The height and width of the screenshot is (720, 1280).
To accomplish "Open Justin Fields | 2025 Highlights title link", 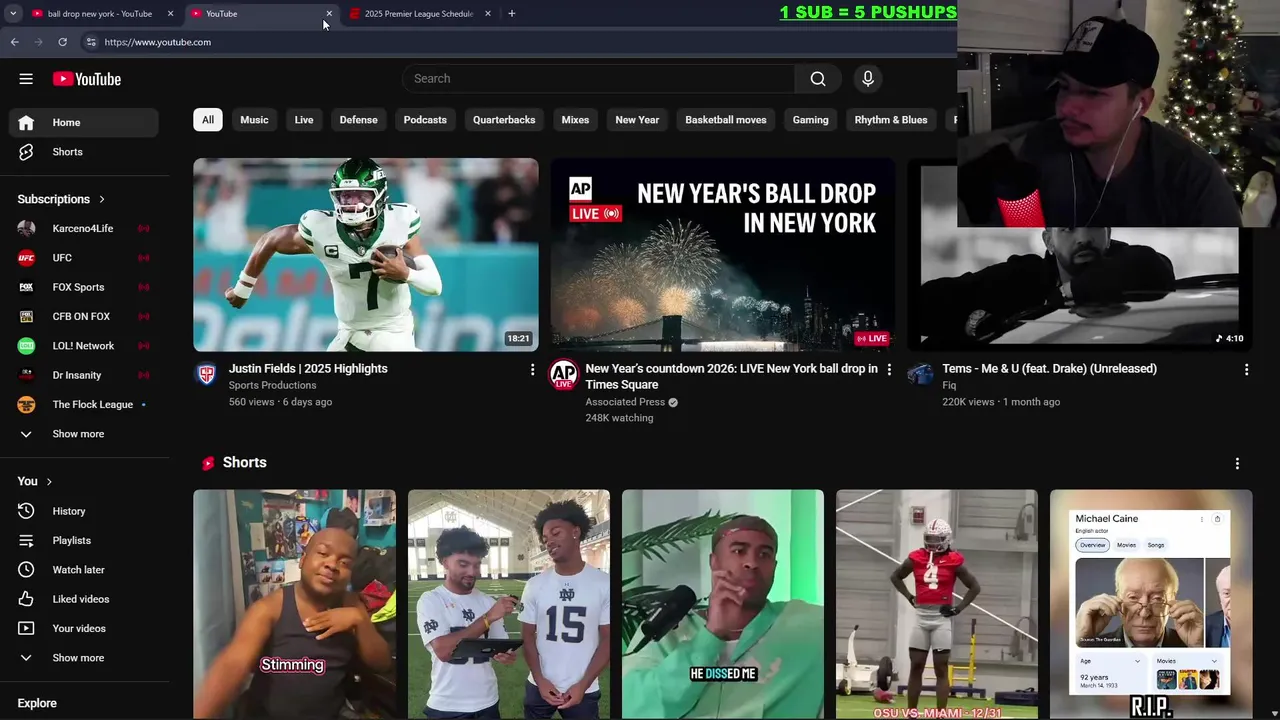I will (308, 369).
